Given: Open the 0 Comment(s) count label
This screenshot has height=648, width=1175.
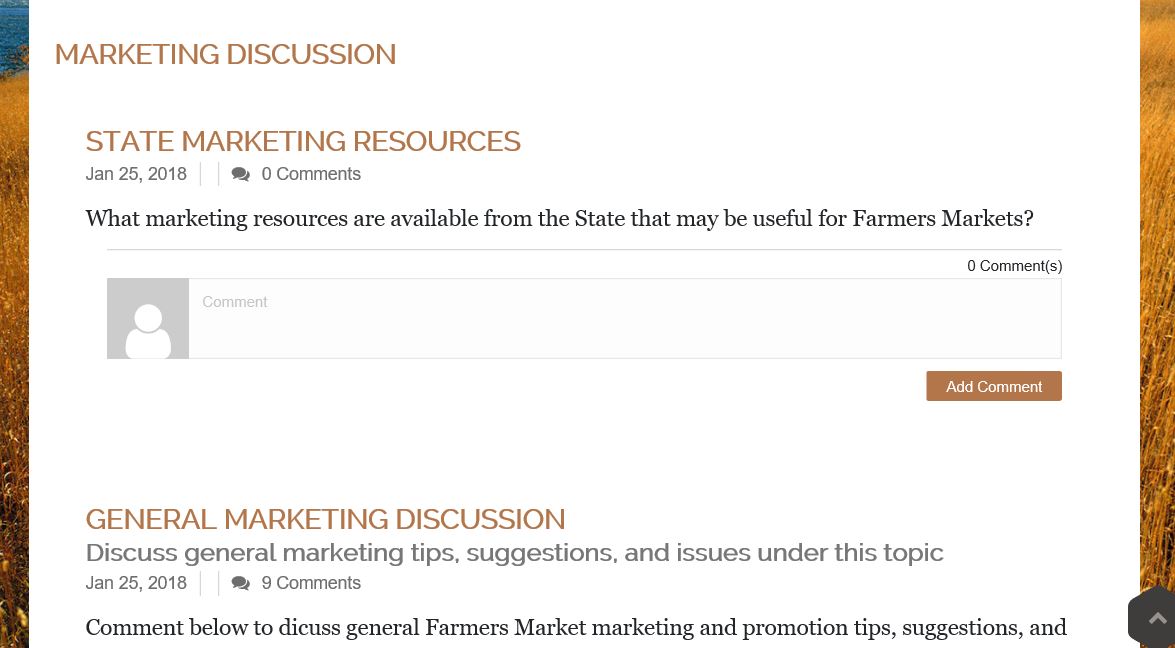Looking at the screenshot, I should point(1014,265).
